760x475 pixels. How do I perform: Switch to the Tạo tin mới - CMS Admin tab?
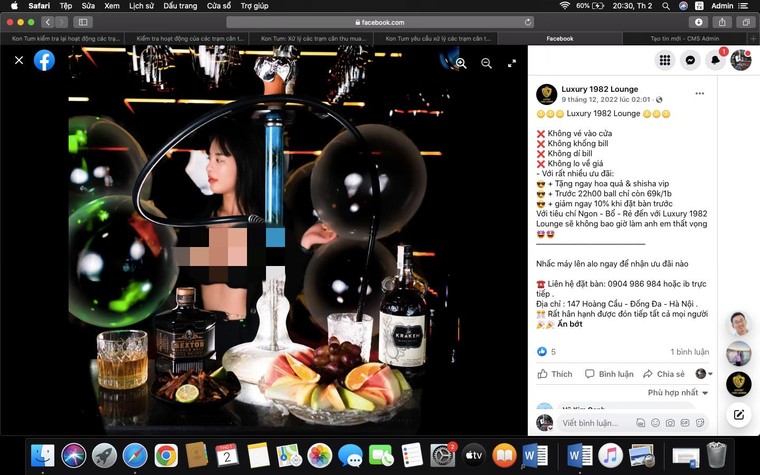tap(684, 38)
